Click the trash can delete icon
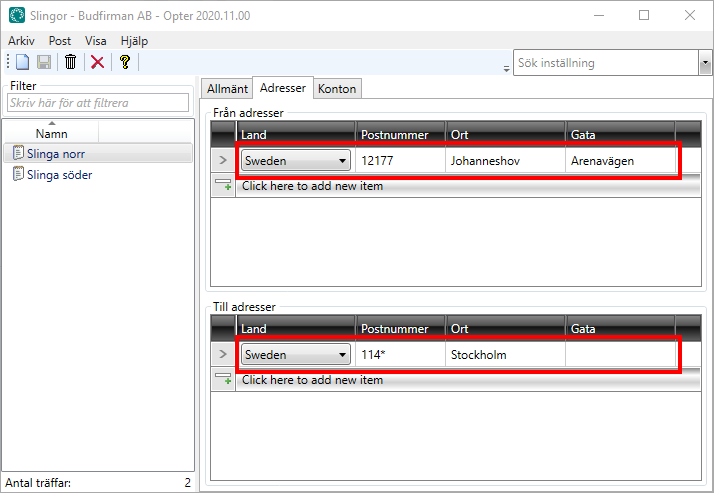This screenshot has width=714, height=493. tap(71, 62)
